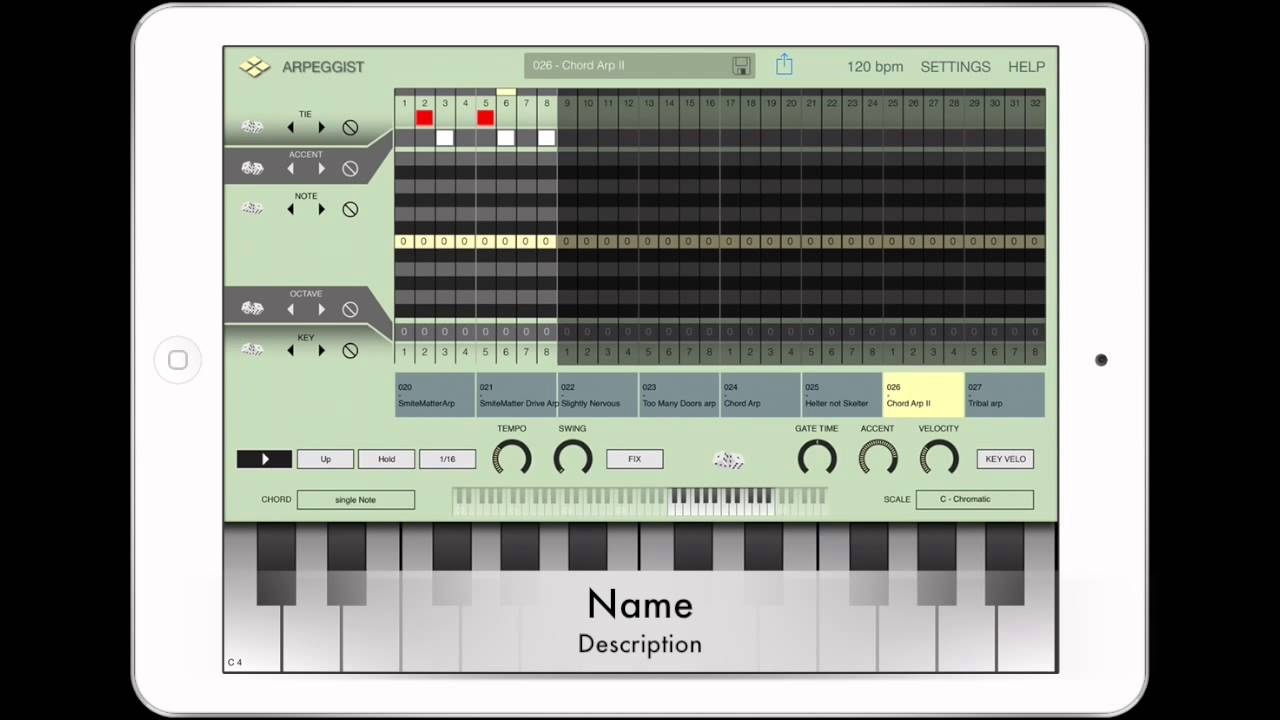Shift ACCENT row left with arrow

[291, 168]
